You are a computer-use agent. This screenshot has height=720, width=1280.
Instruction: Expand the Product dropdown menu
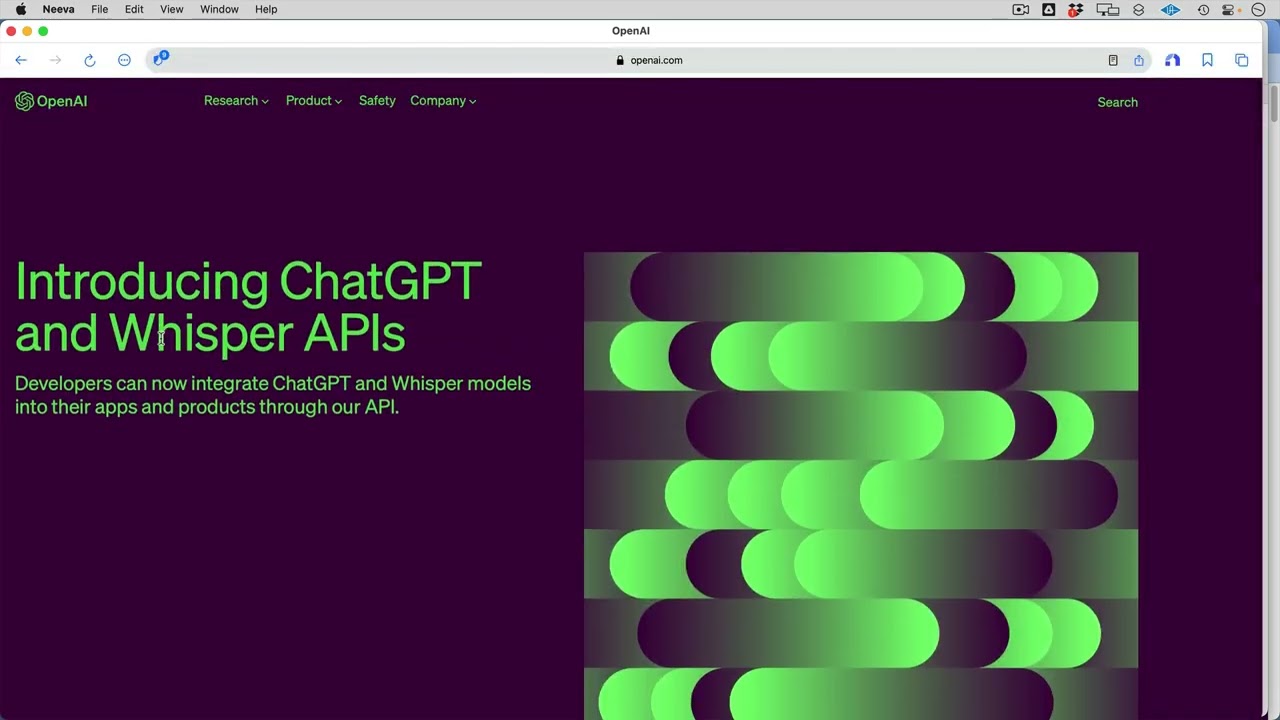pyautogui.click(x=314, y=100)
